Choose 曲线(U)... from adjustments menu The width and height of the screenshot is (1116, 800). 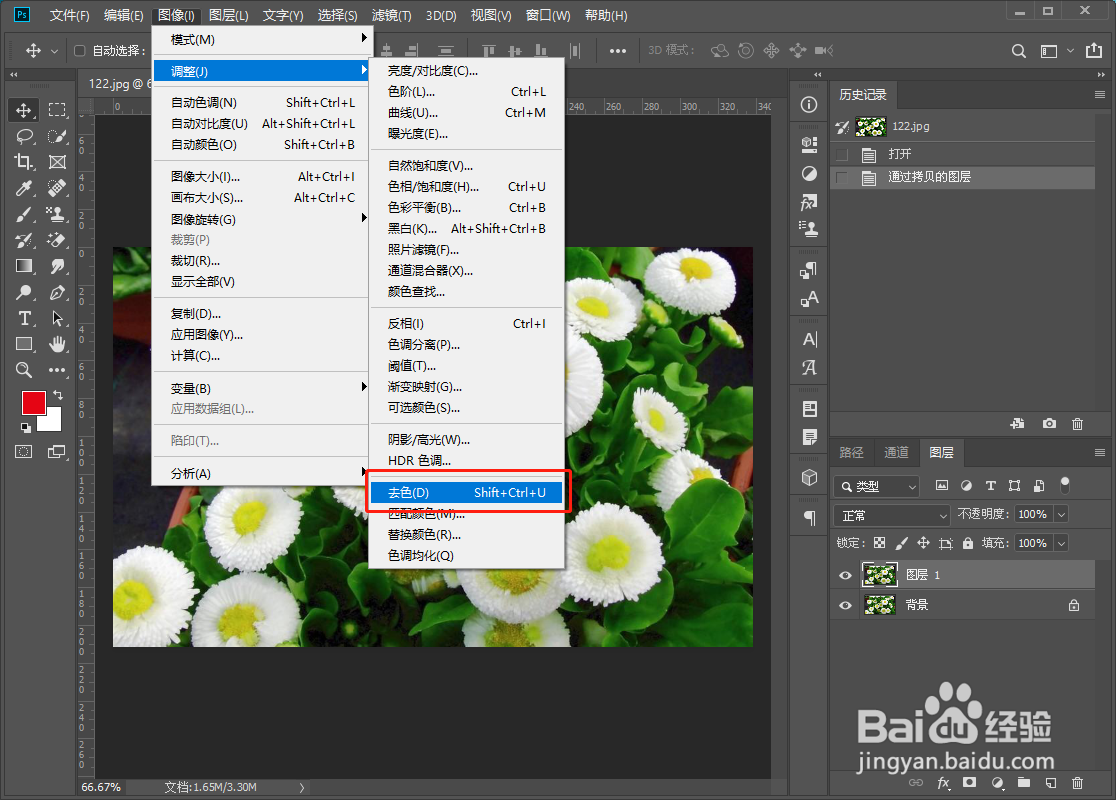pos(467,112)
